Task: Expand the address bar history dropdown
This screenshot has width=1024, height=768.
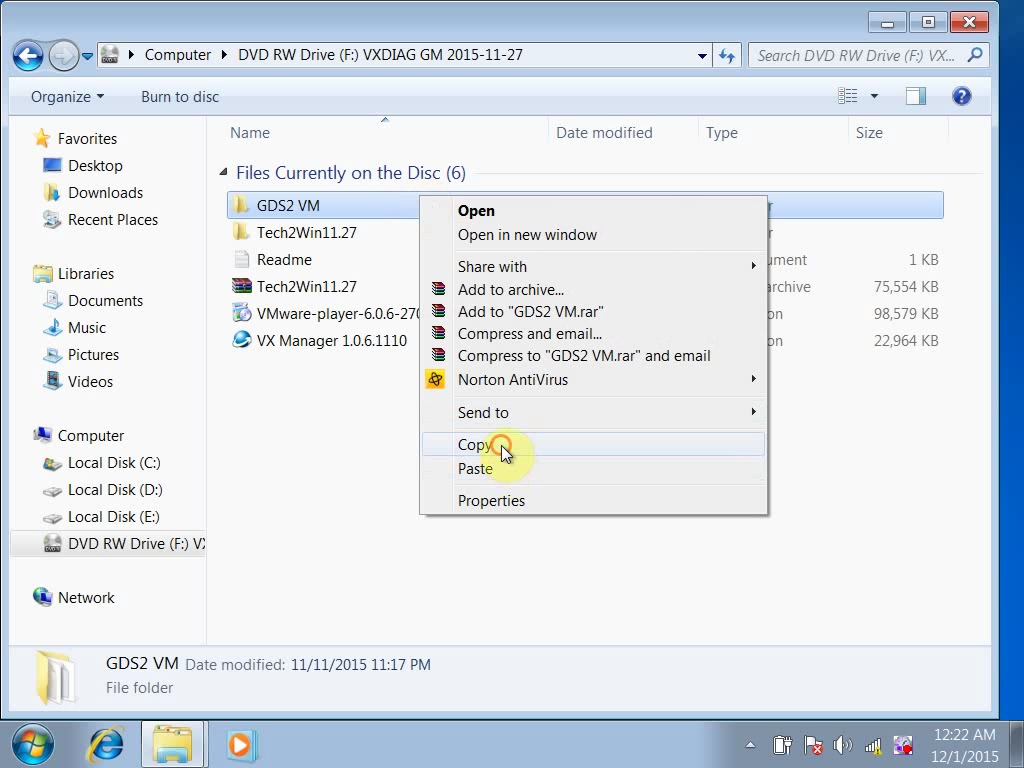Action: point(702,56)
